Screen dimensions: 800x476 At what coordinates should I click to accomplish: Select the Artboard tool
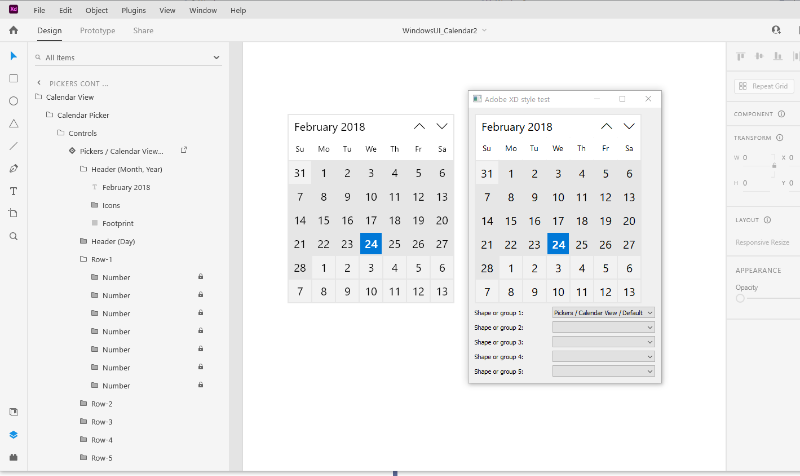click(13, 213)
